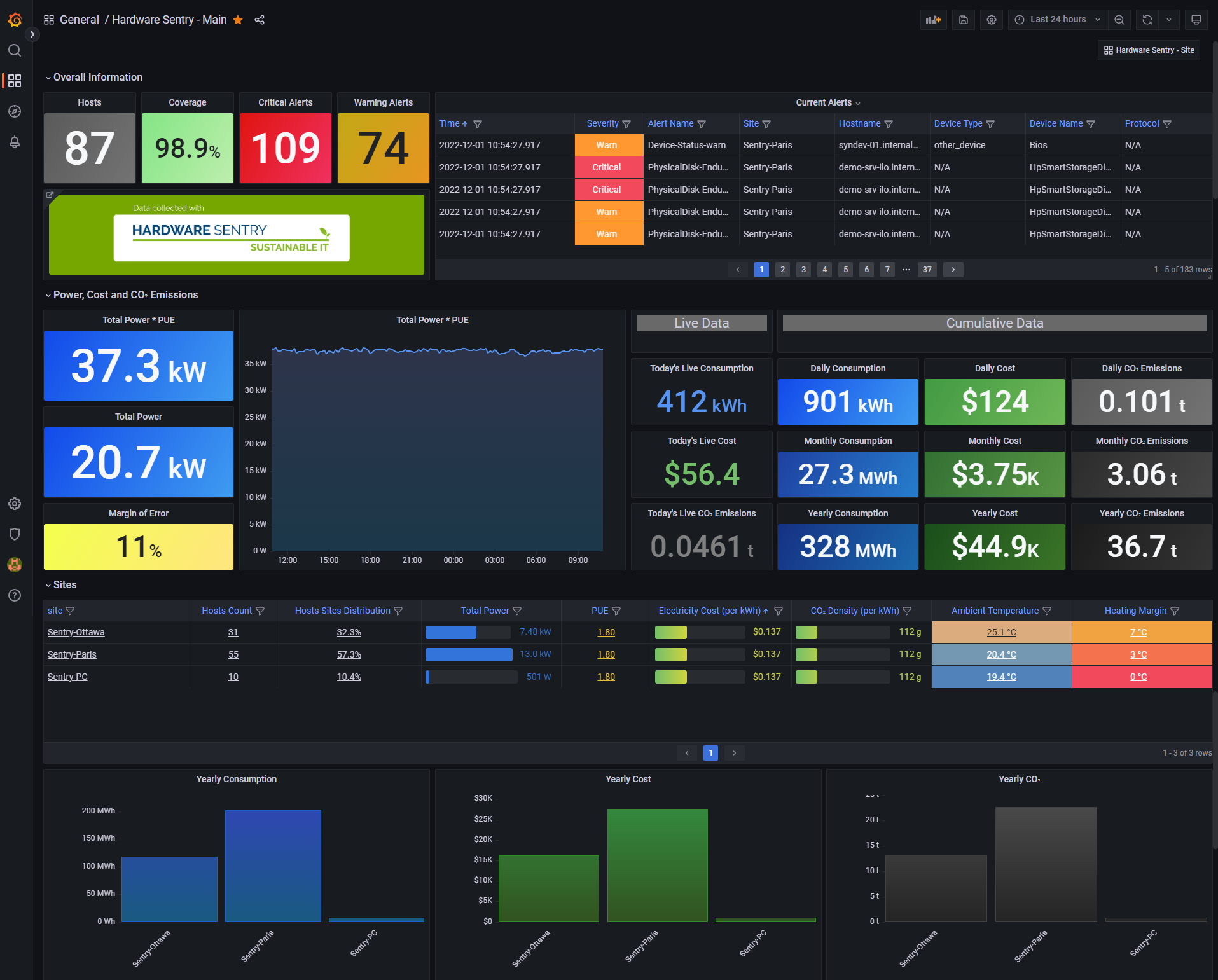Open the Last 24 hours time picker

point(1058,20)
